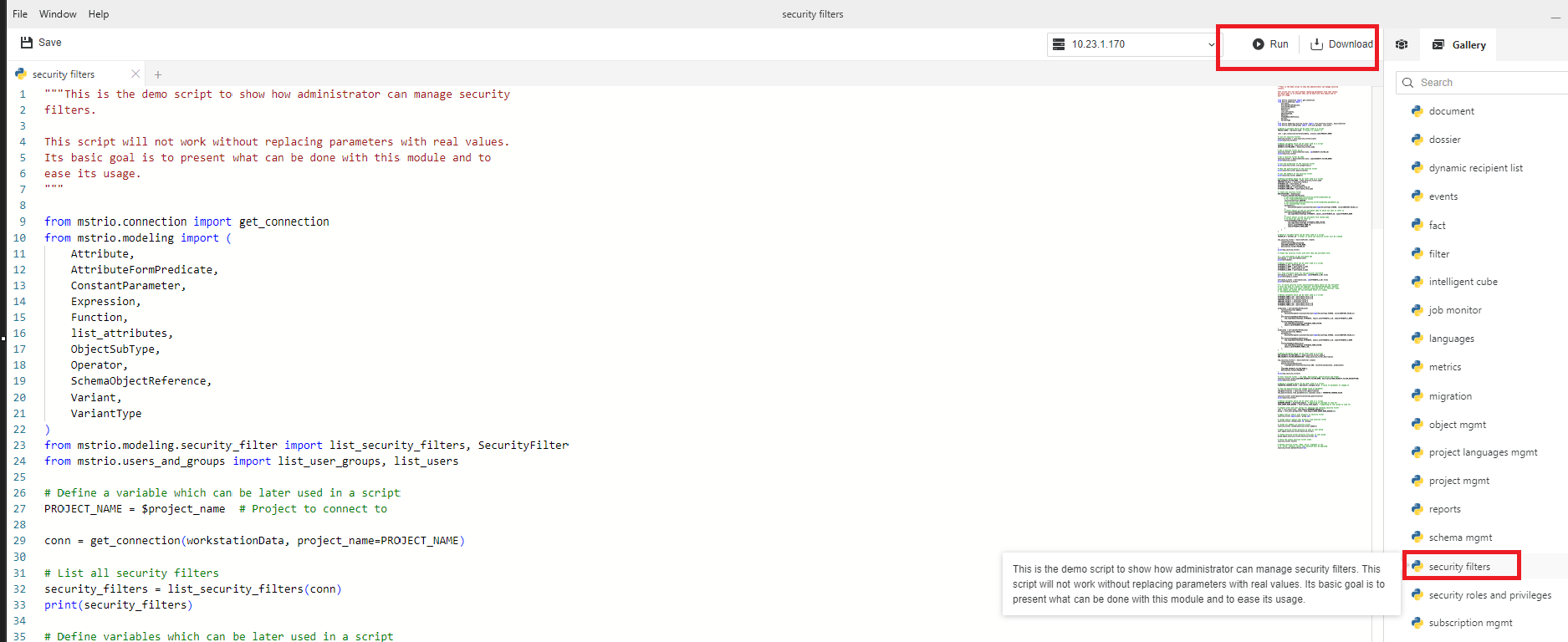Click the Python icon beside dossier
This screenshot has width=1568, height=642.
click(x=1417, y=140)
